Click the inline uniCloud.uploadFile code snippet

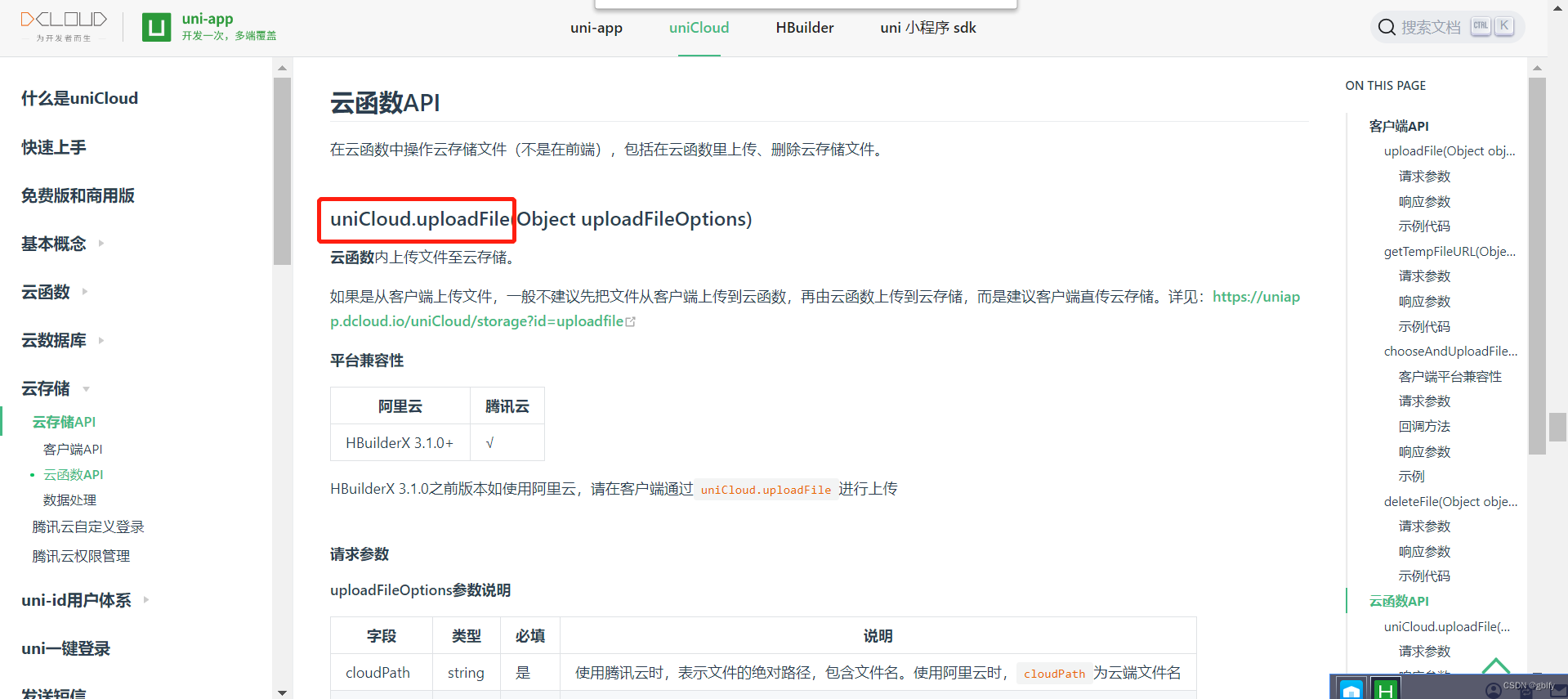click(x=766, y=490)
